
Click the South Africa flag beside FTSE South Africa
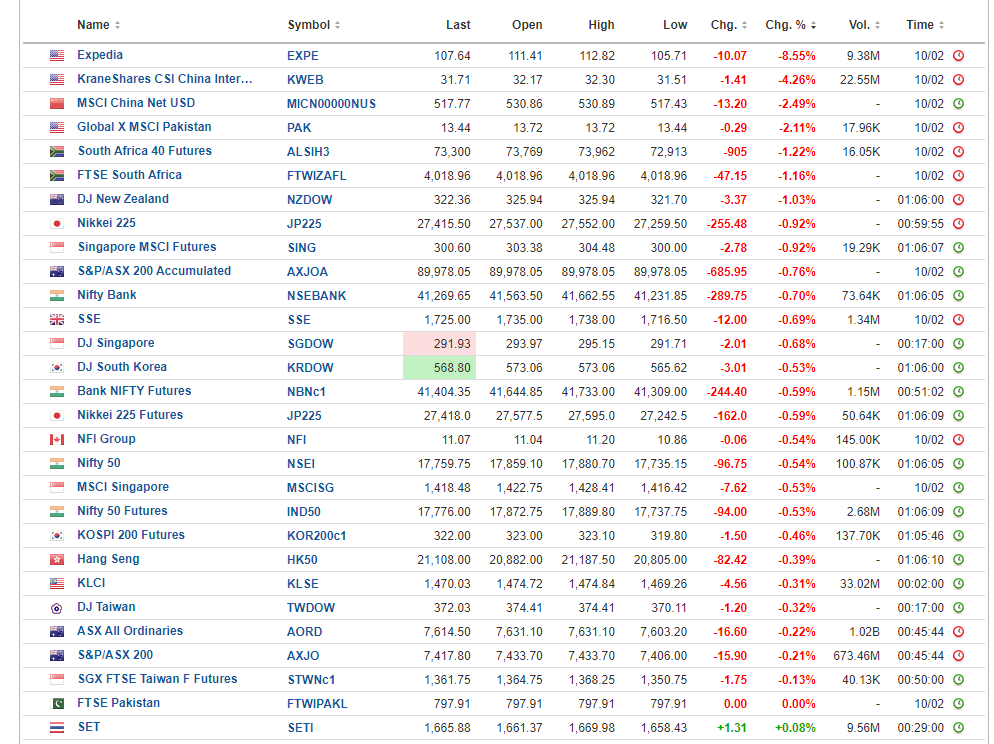click(57, 176)
